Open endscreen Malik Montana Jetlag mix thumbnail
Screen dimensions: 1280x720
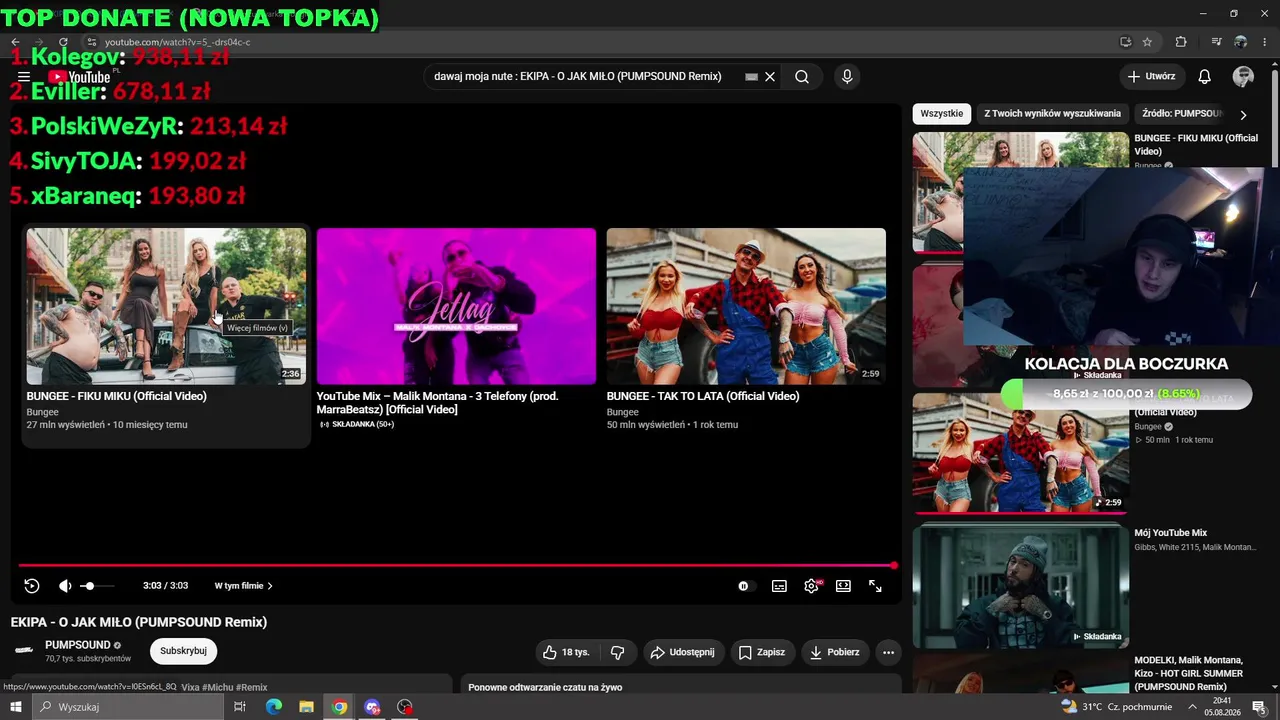pos(456,306)
